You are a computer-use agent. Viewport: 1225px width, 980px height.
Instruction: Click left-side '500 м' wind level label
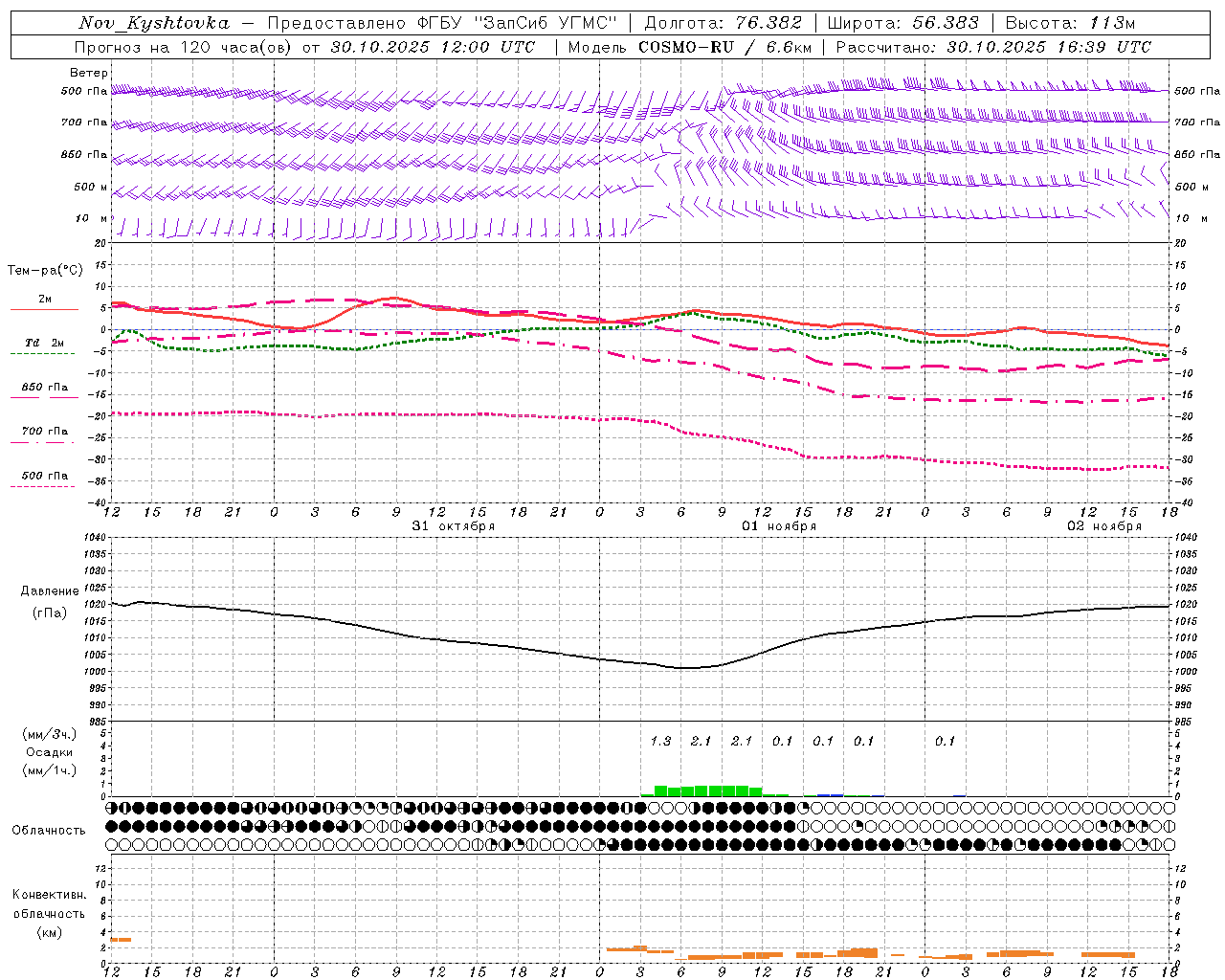92,187
